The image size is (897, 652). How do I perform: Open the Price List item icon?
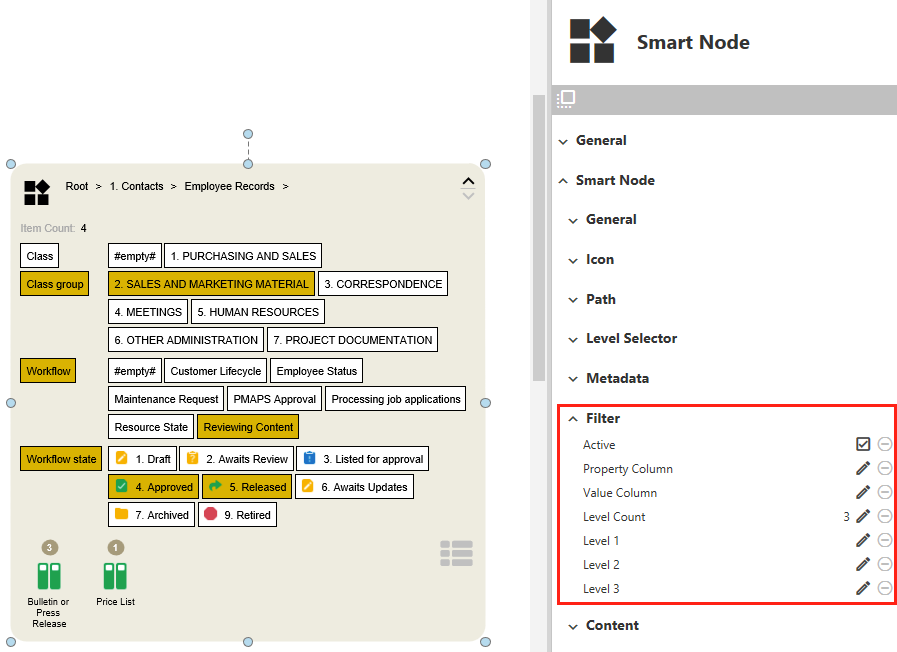click(115, 576)
